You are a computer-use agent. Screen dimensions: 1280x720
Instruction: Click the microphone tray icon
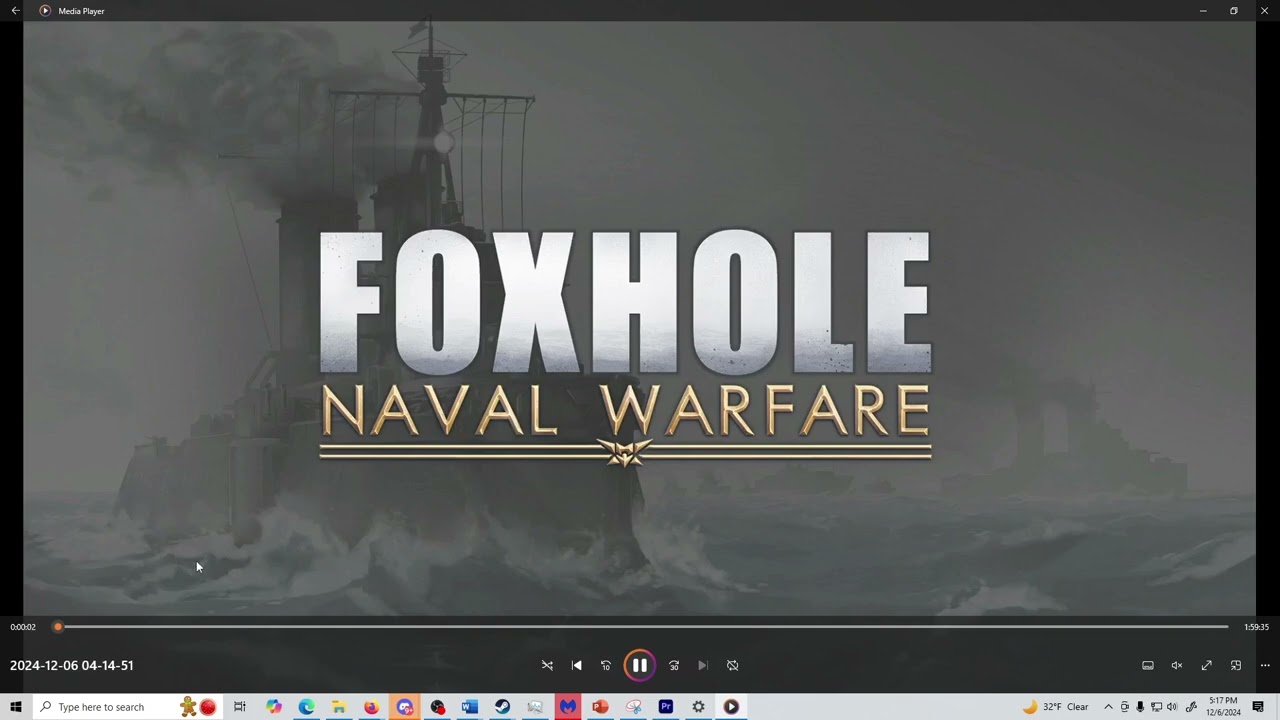pyautogui.click(x=1140, y=707)
